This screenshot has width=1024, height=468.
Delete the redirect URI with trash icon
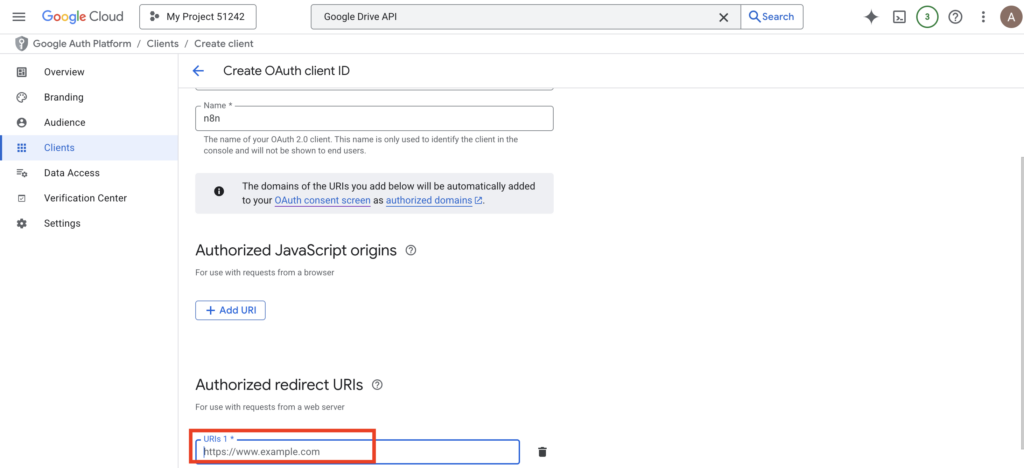(x=542, y=452)
